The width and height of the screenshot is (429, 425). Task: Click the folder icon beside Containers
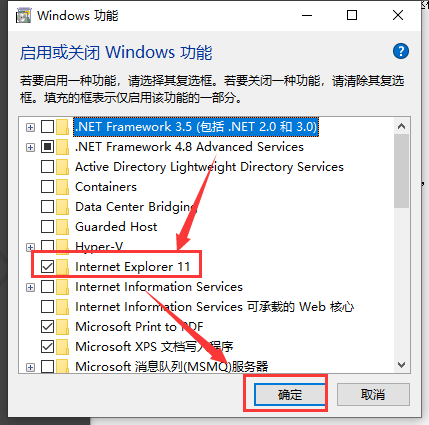63,187
